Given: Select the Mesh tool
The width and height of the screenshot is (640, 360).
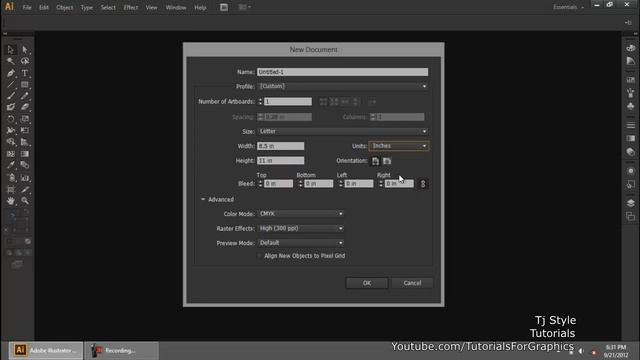Looking at the screenshot, I should click(11, 154).
